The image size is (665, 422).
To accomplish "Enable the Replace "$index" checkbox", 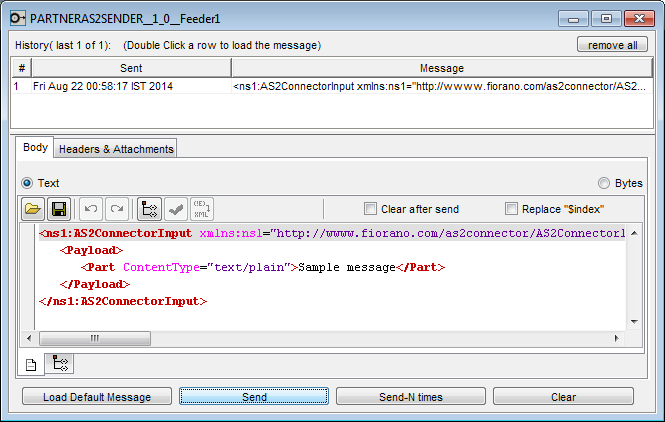I will click(511, 209).
